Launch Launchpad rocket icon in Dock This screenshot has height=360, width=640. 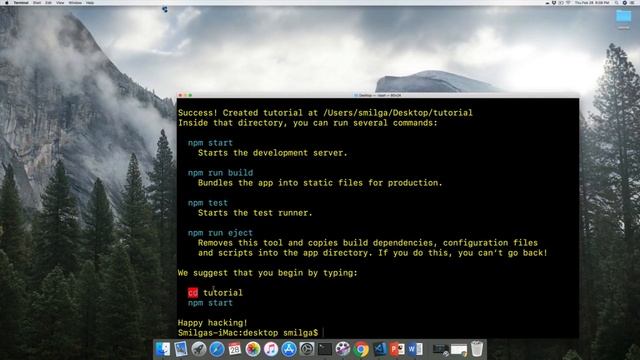tap(199, 349)
